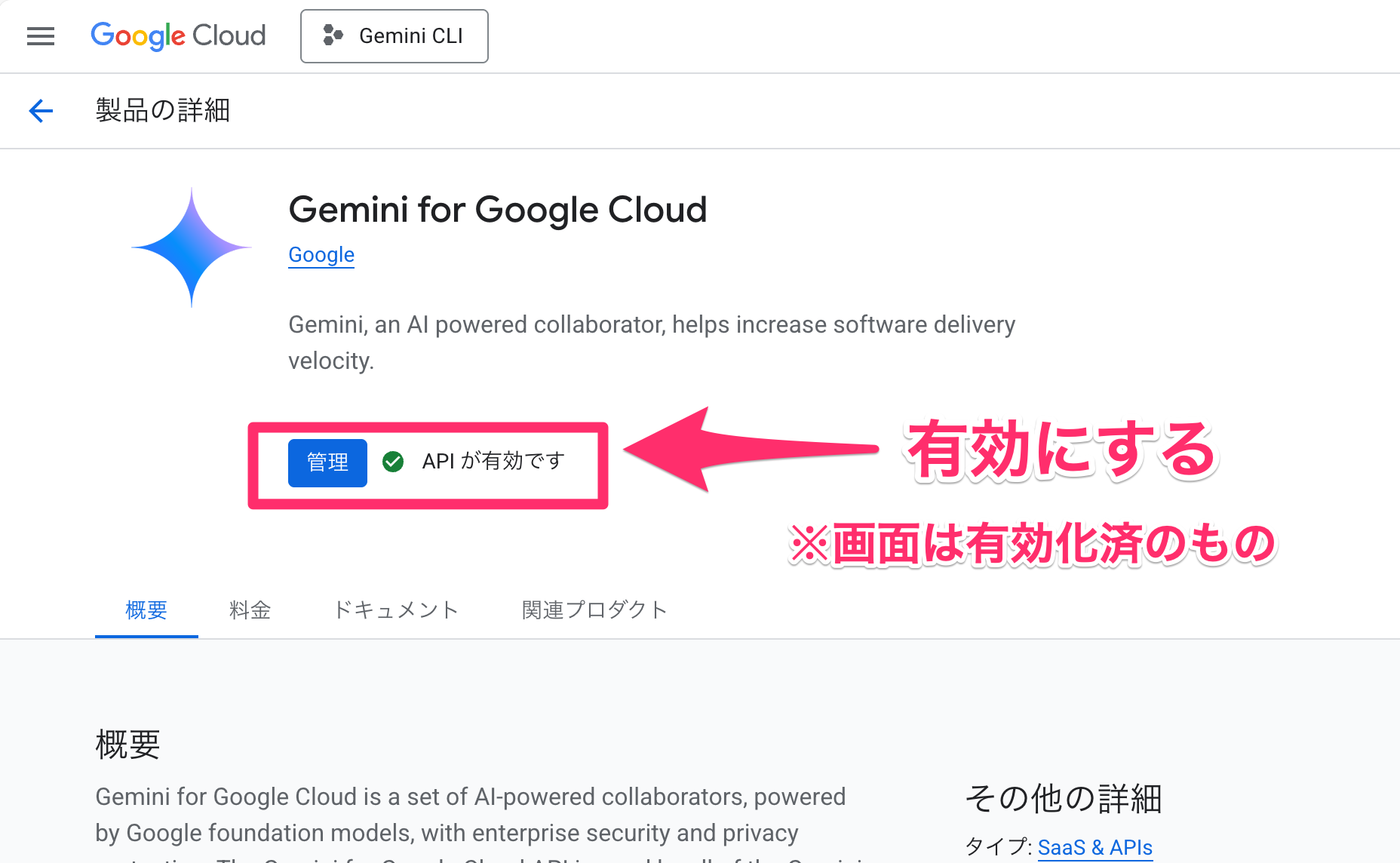This screenshot has height=863, width=1400.
Task: View the 関連プロダクト tab
Action: click(x=594, y=610)
